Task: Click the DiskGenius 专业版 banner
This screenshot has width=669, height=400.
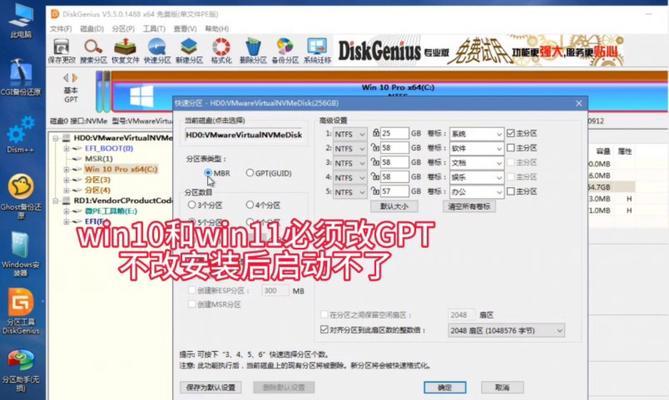Action: tap(480, 51)
